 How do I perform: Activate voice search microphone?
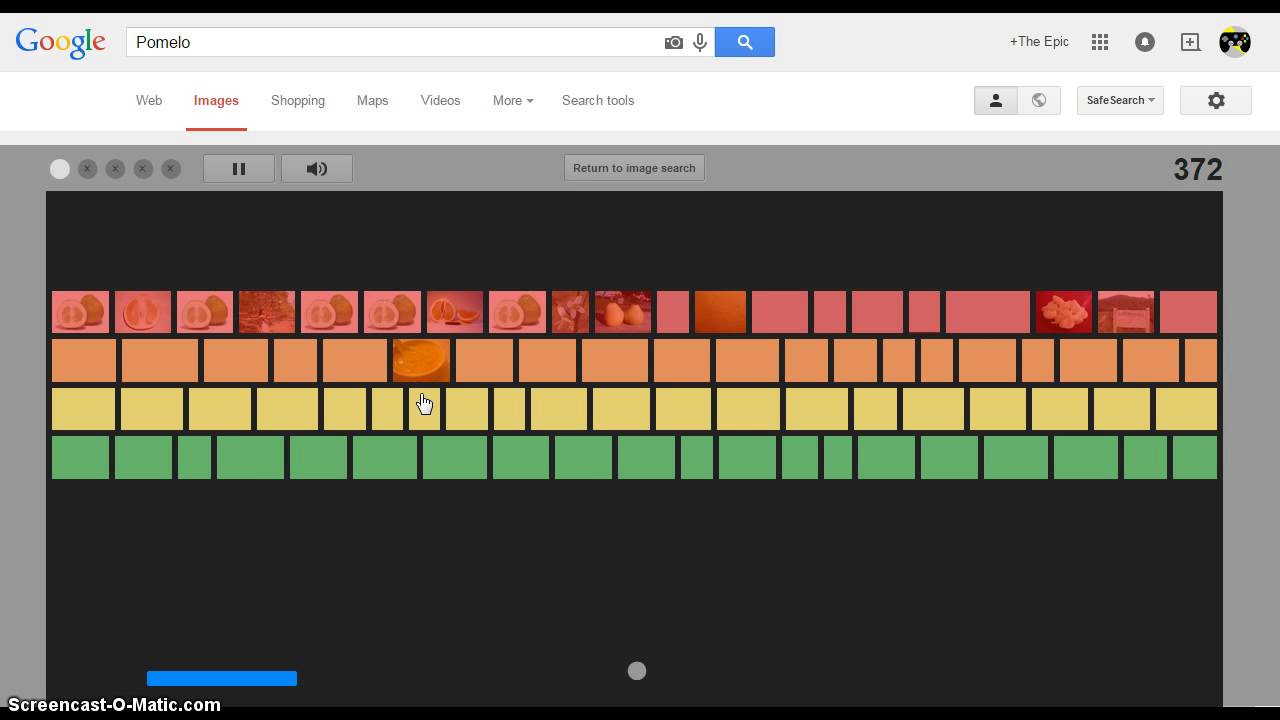pos(700,42)
